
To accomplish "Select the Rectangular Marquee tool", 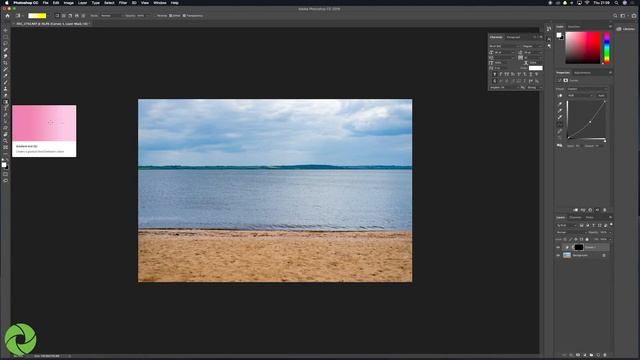I will pyautogui.click(x=5, y=37).
